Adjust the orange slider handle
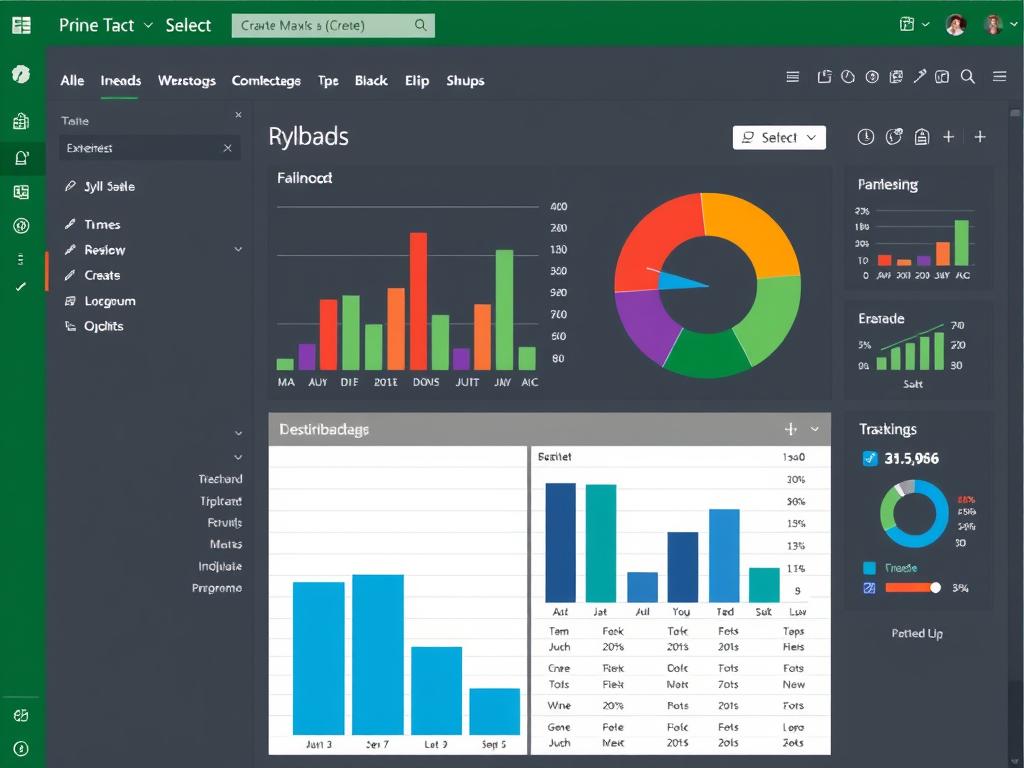1024x768 pixels. [x=935, y=588]
